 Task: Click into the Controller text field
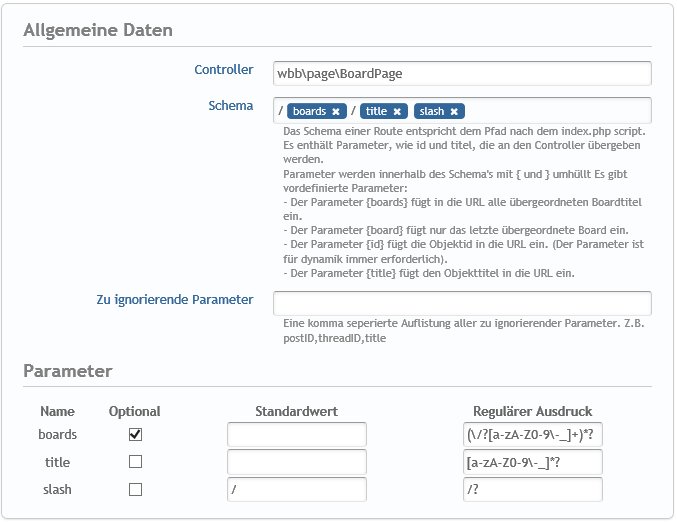(x=462, y=73)
